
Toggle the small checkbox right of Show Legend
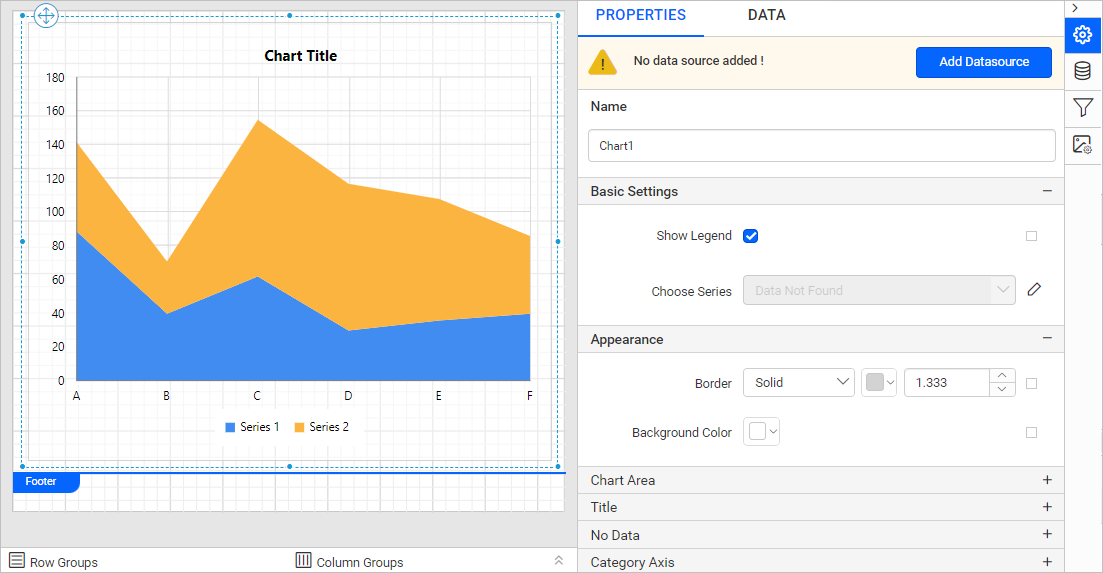click(1031, 236)
